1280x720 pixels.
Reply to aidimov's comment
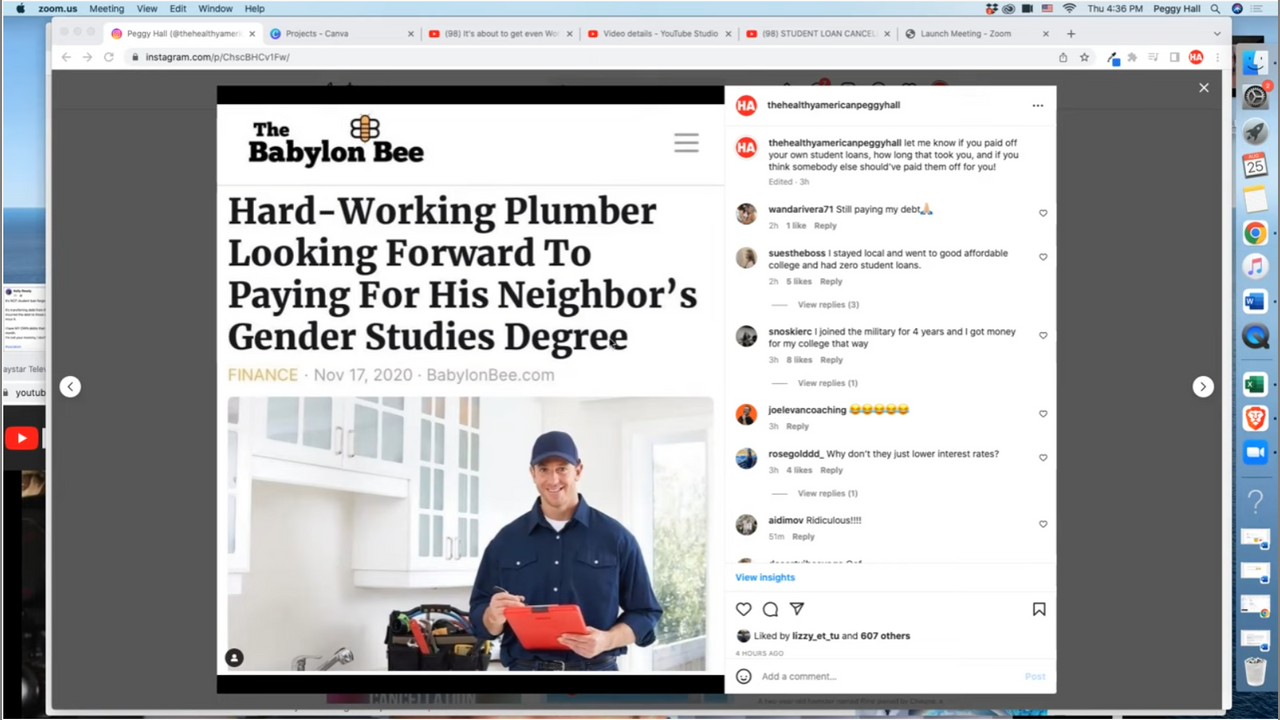tap(803, 537)
